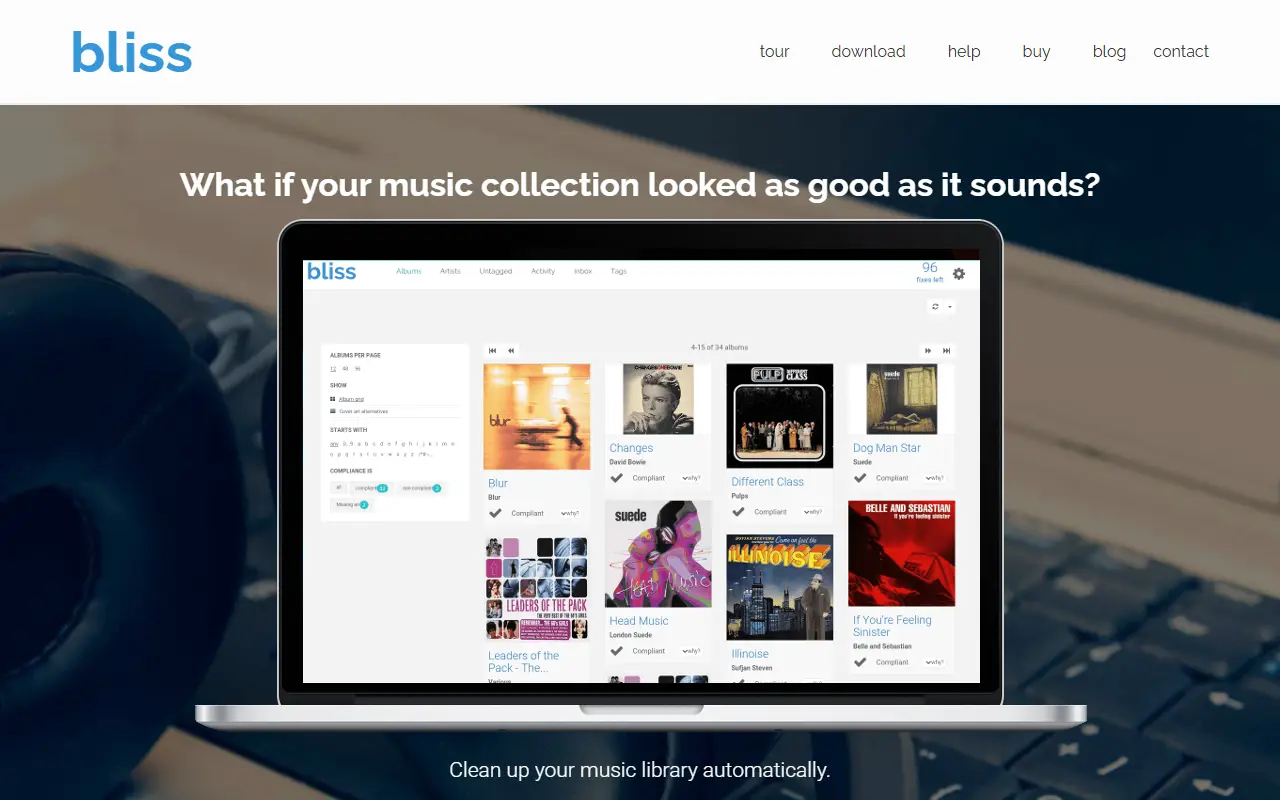Viewport: 1280px width, 800px height.
Task: Expand the 'why?' dropdown for Blur
Action: click(x=570, y=513)
